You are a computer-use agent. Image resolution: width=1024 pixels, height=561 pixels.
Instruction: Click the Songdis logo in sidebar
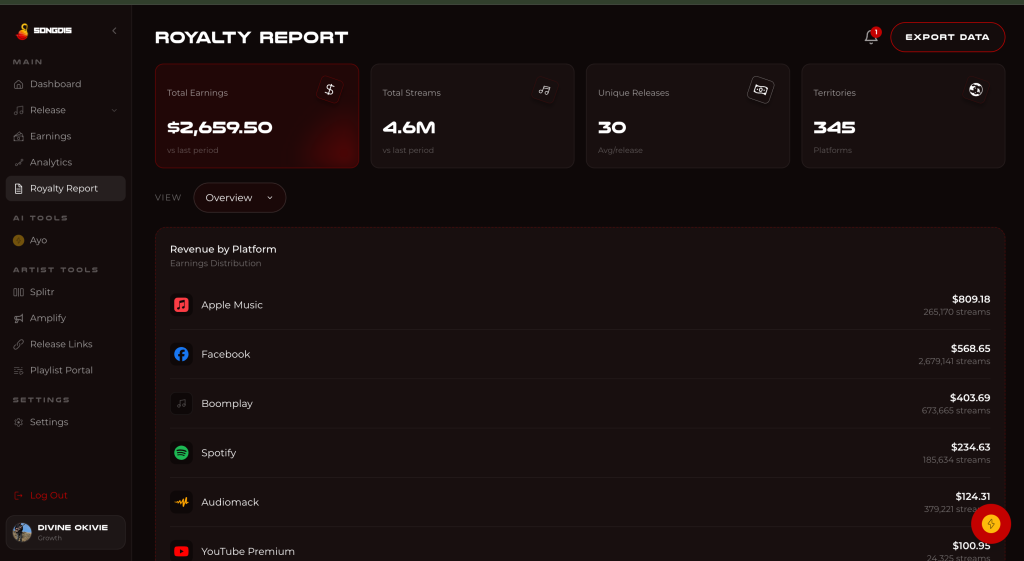click(44, 31)
